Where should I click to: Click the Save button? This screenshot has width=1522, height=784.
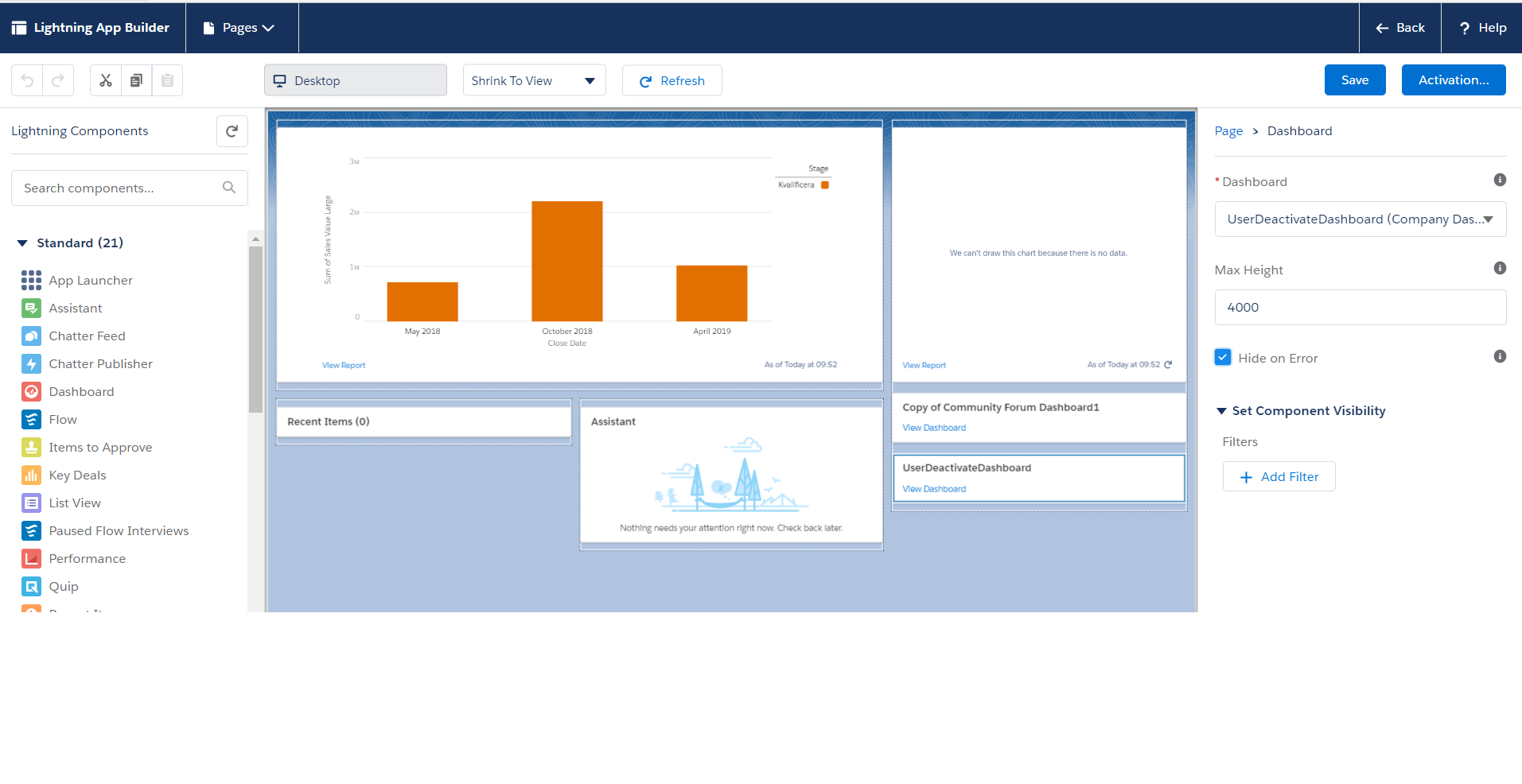click(1354, 80)
